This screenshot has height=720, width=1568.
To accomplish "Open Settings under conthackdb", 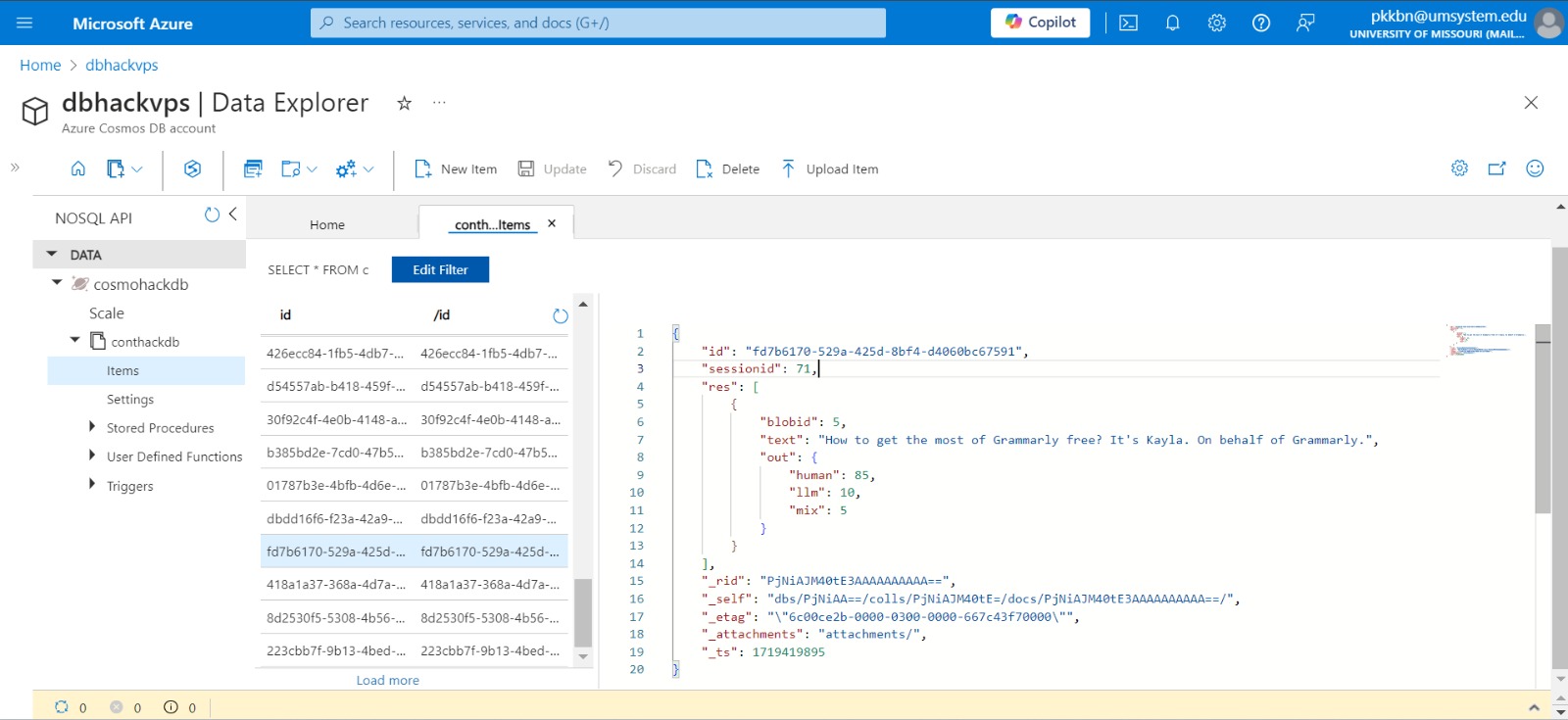I will click(x=130, y=400).
